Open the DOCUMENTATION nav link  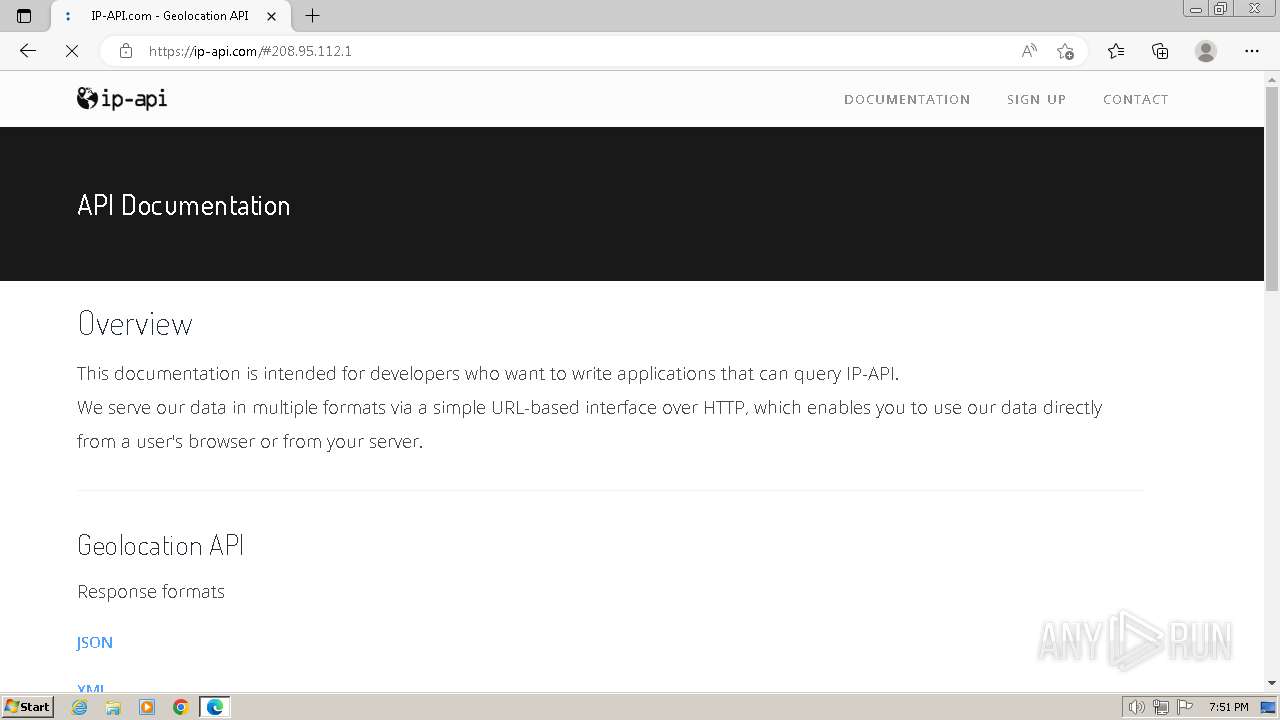pos(907,99)
